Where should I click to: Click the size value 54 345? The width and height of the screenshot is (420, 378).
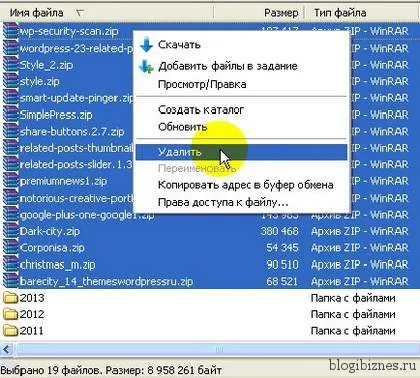(282, 248)
